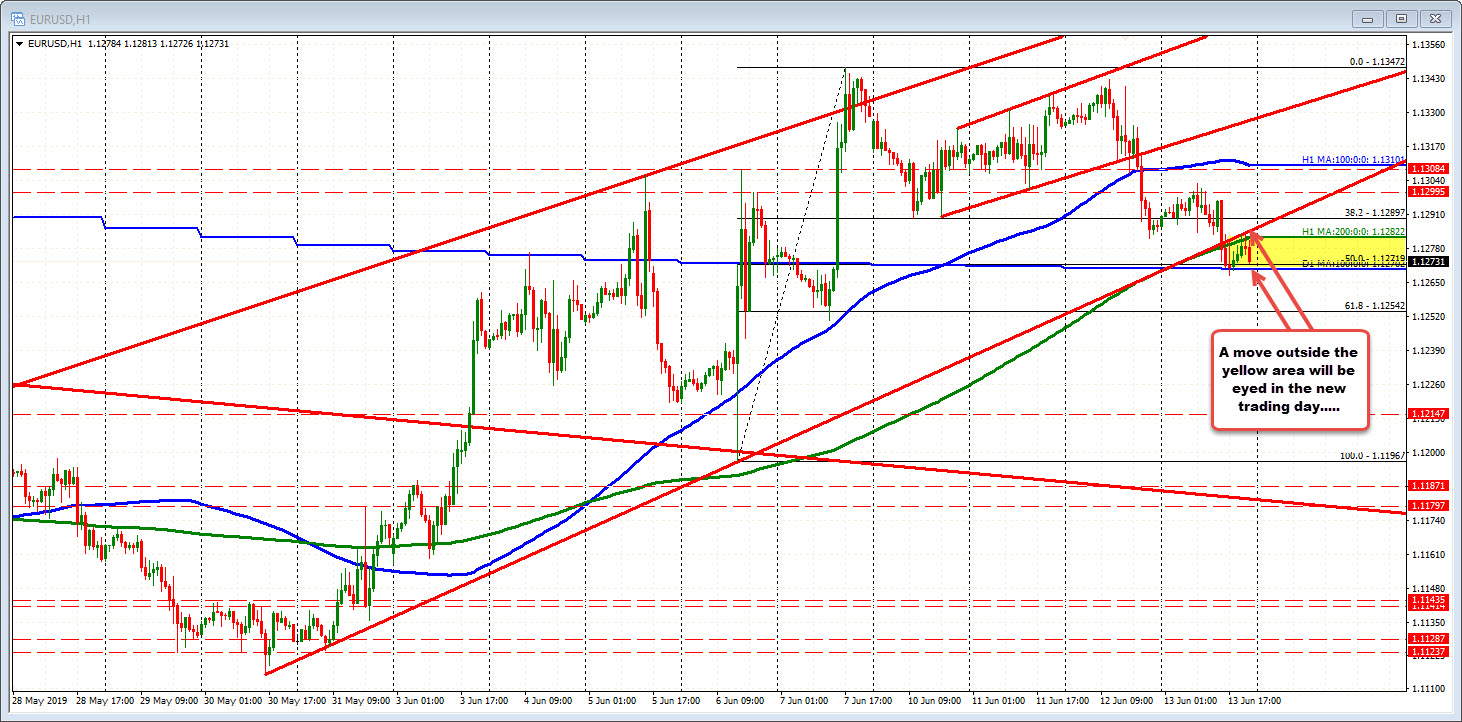This screenshot has height=722, width=1462.
Task: Click the Fibonacci 38.2 - 1.12897 label
Action: (1374, 213)
